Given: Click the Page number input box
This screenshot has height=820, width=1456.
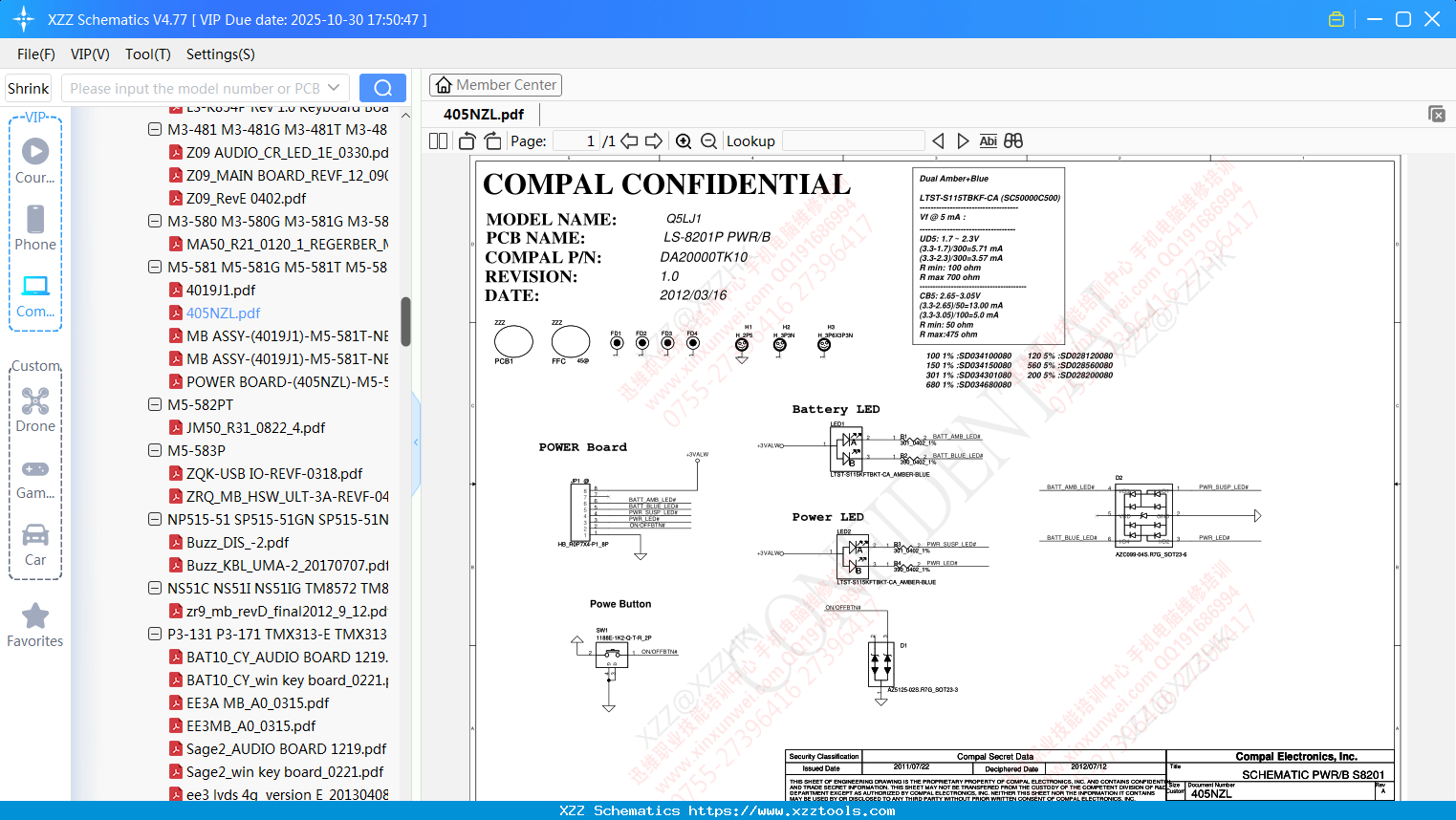Looking at the screenshot, I should click(576, 140).
